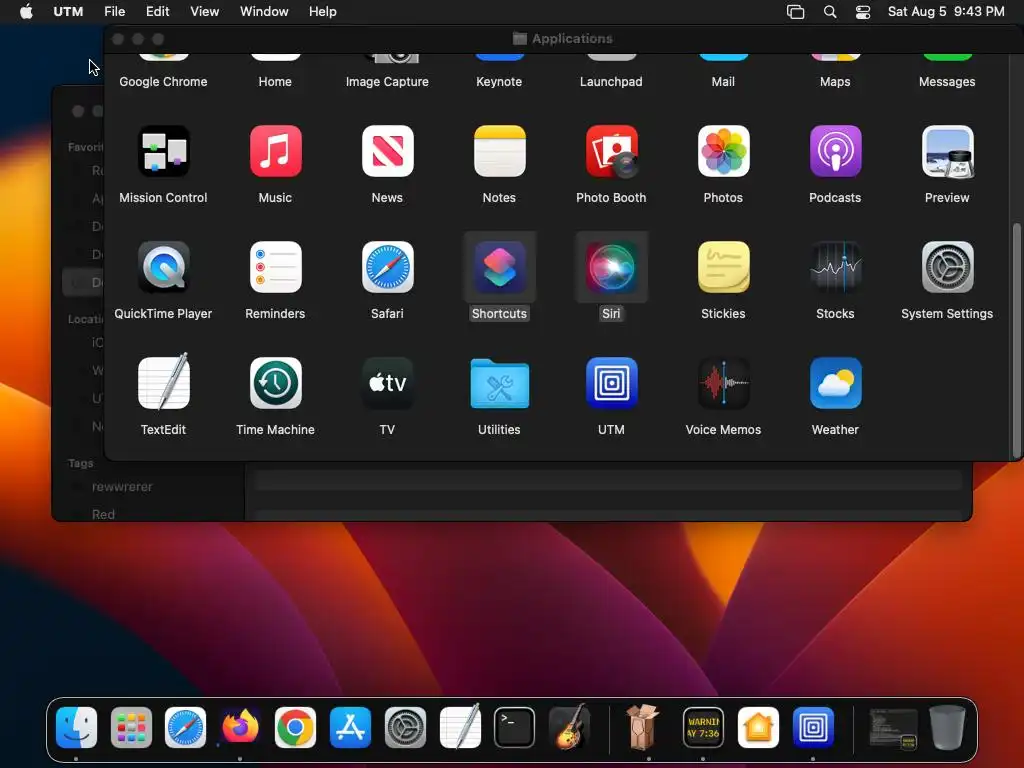
Task: Click the date and time in menu bar
Action: 946,11
